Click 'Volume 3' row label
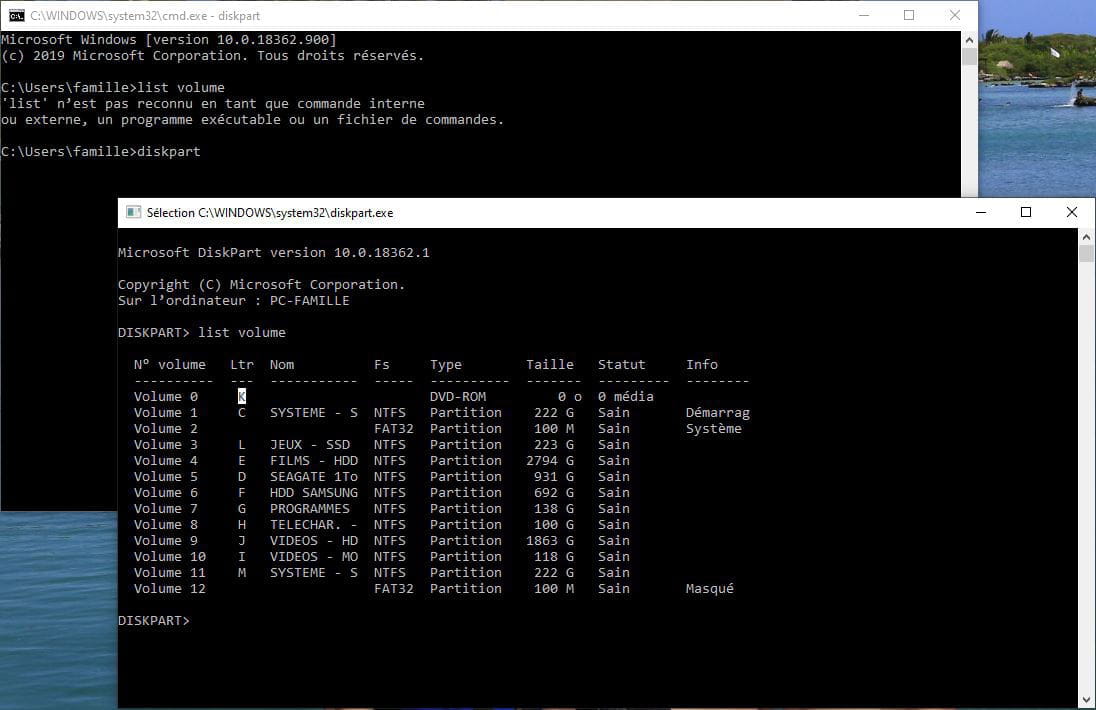 (x=166, y=444)
